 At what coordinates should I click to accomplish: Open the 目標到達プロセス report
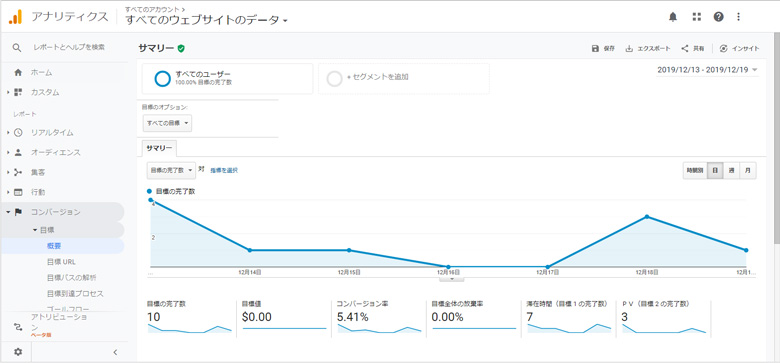(75, 293)
